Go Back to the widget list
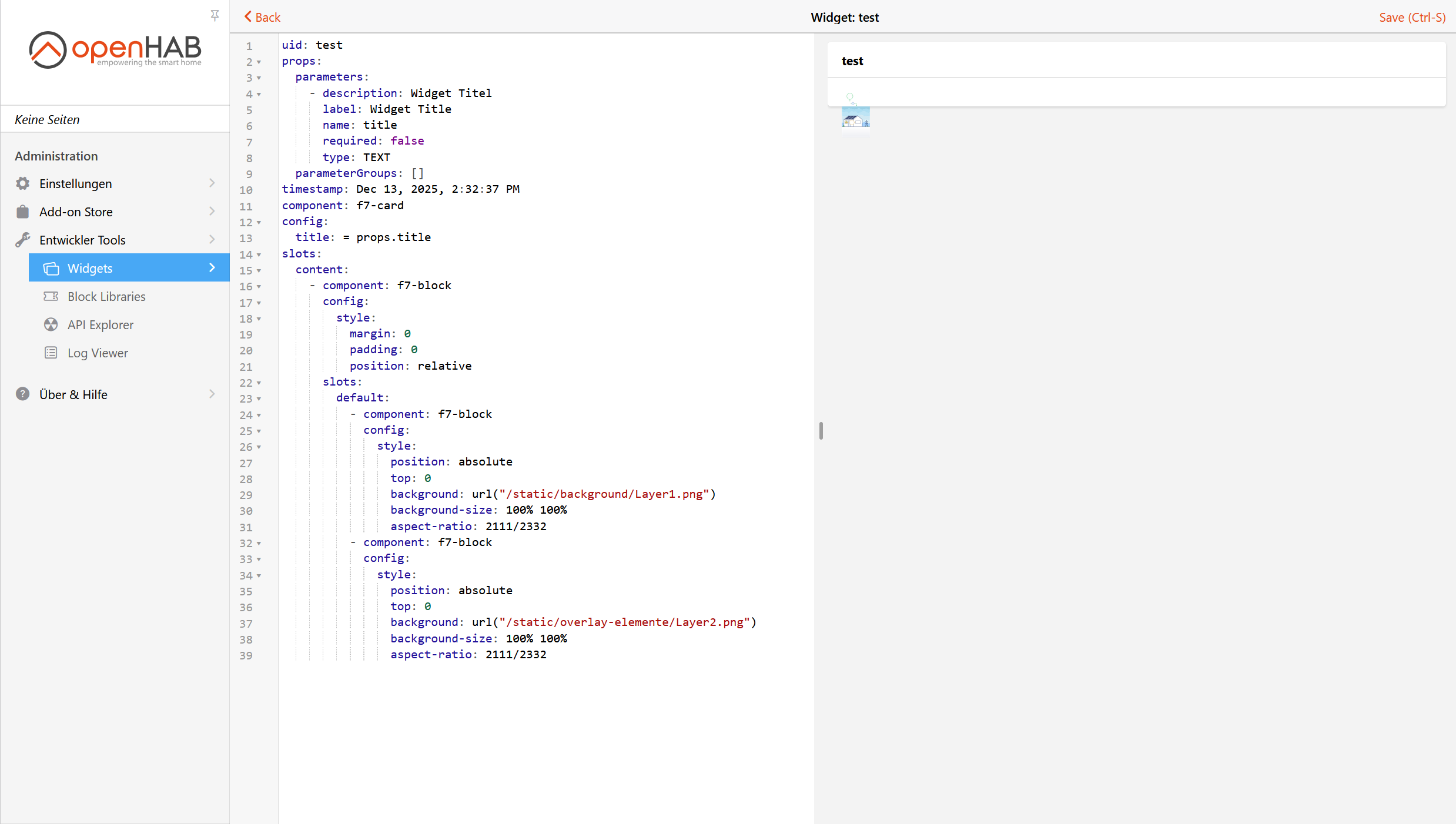 pos(262,17)
